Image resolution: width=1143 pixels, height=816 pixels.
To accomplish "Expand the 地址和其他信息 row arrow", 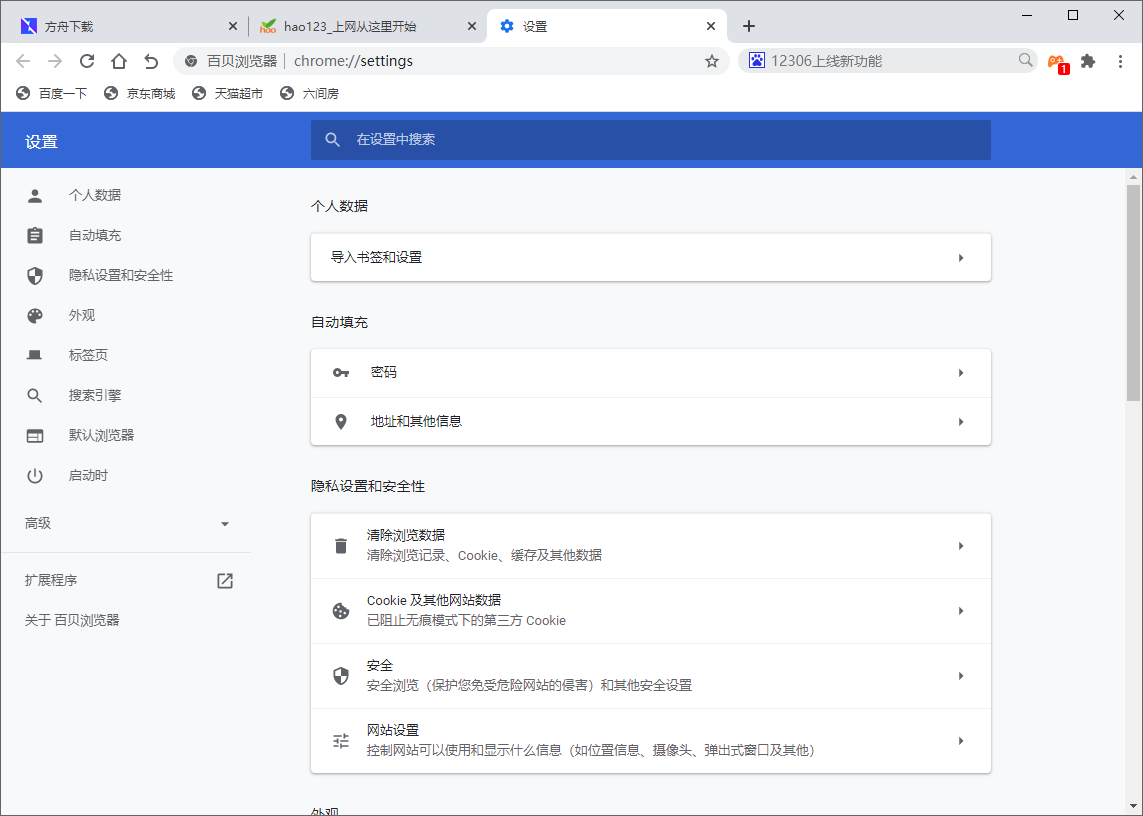I will tap(961, 421).
